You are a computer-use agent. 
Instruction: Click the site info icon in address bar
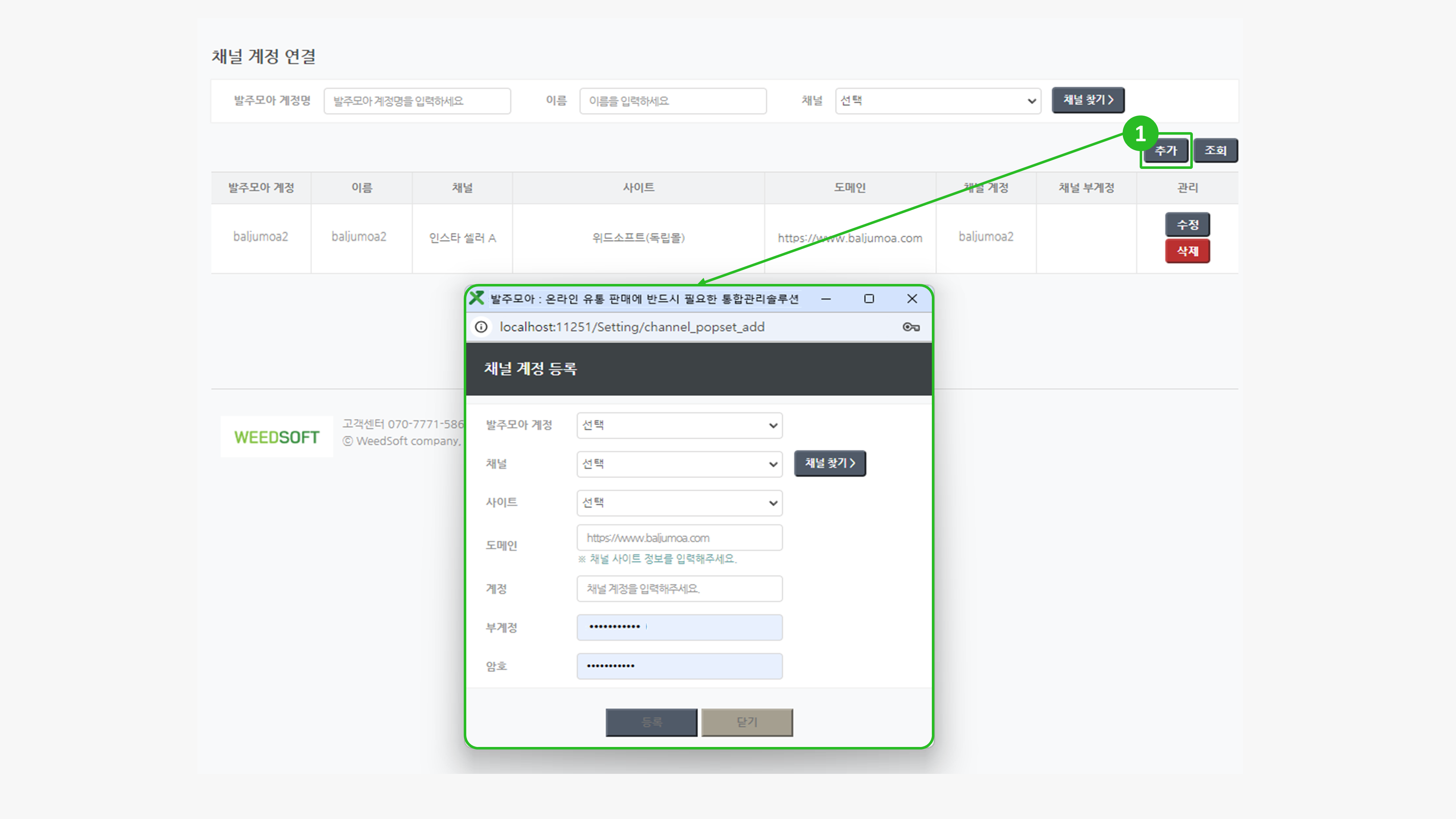coord(481,327)
